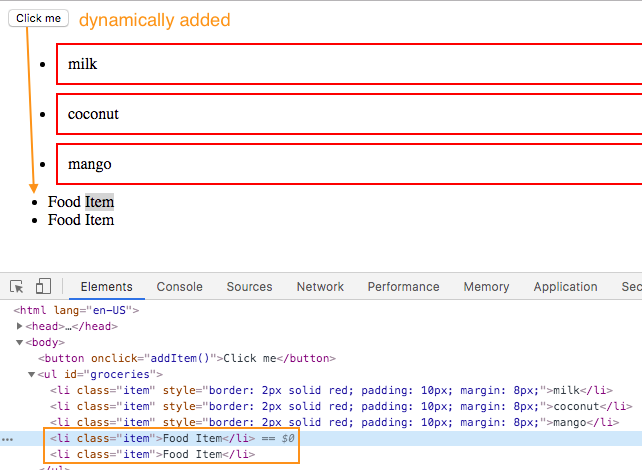Collapse the body element
Image resolution: width=642 pixels, height=470 pixels.
19,342
